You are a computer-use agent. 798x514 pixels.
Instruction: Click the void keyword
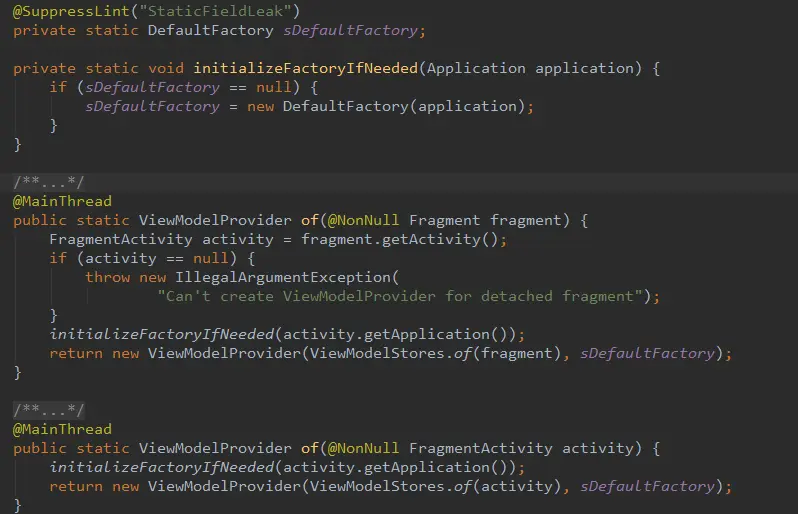click(166, 68)
